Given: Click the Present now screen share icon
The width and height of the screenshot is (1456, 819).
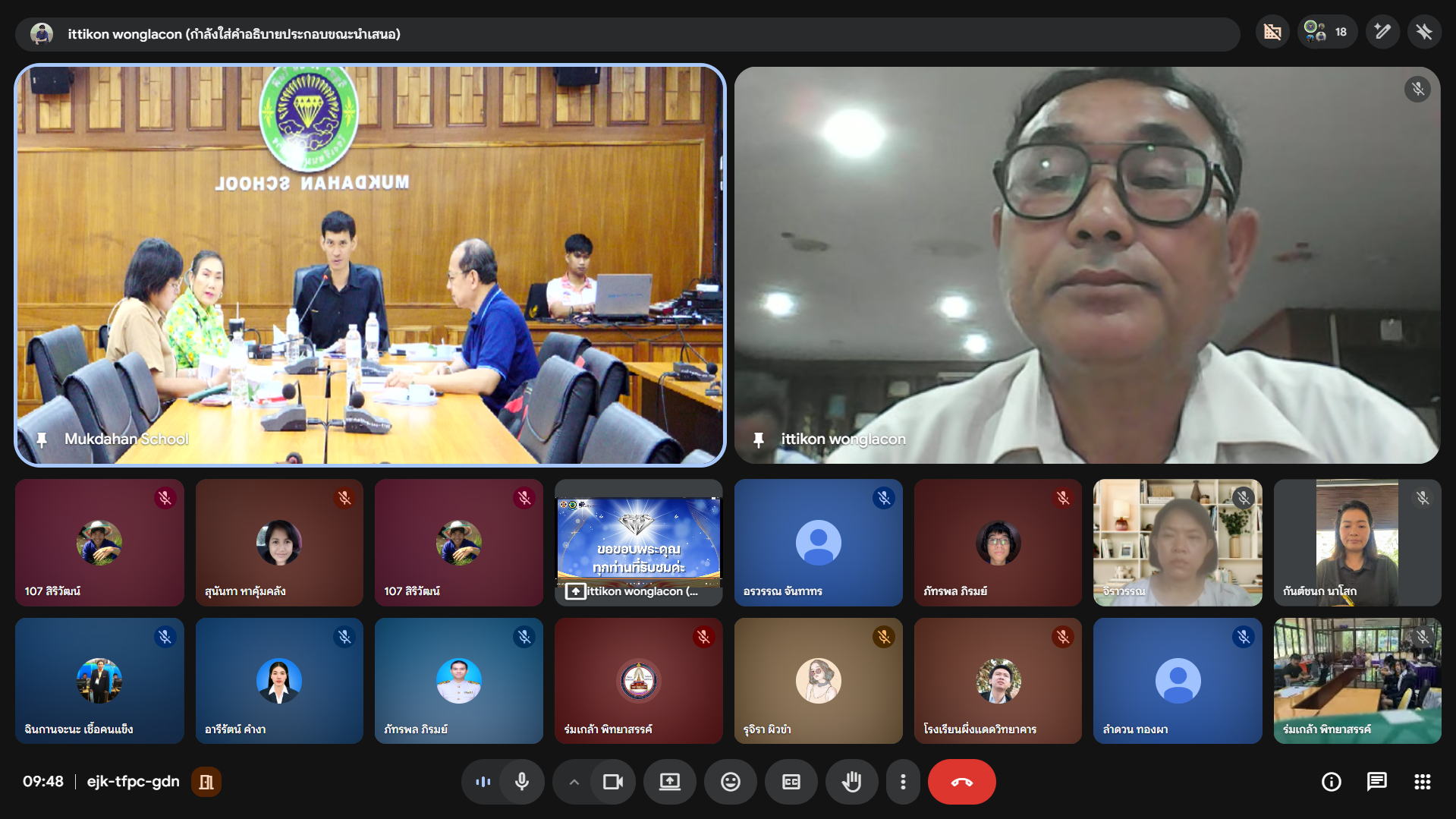Looking at the screenshot, I should pyautogui.click(x=669, y=782).
